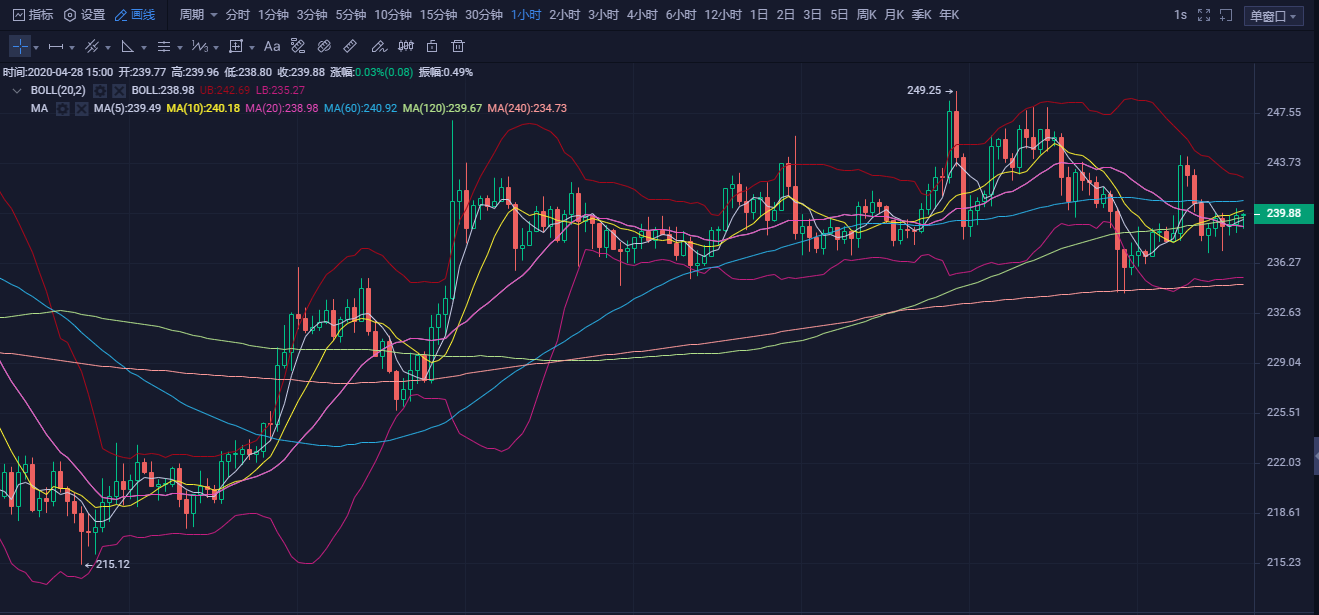The height and width of the screenshot is (615, 1319).
Task: Select the angle drawing tool
Action: [127, 46]
